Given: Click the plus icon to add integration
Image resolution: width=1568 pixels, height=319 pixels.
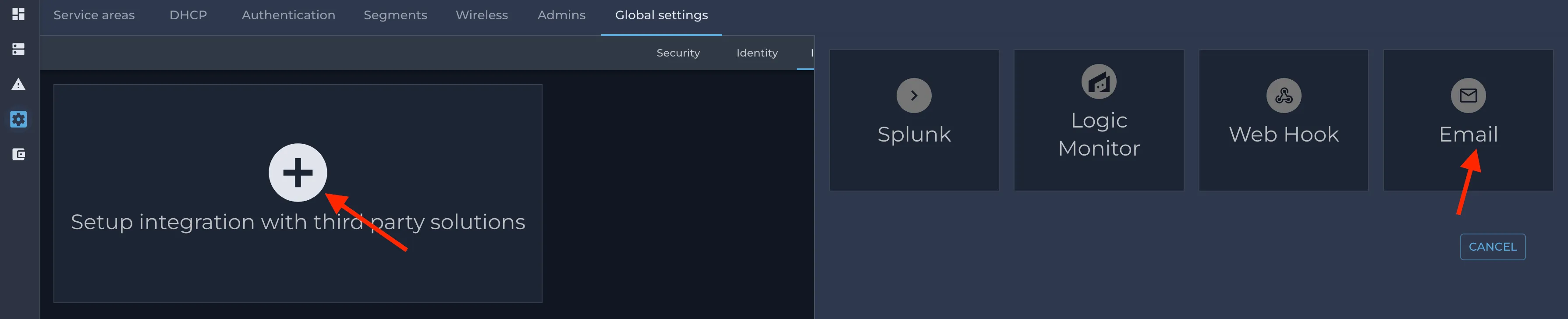Looking at the screenshot, I should 298,173.
